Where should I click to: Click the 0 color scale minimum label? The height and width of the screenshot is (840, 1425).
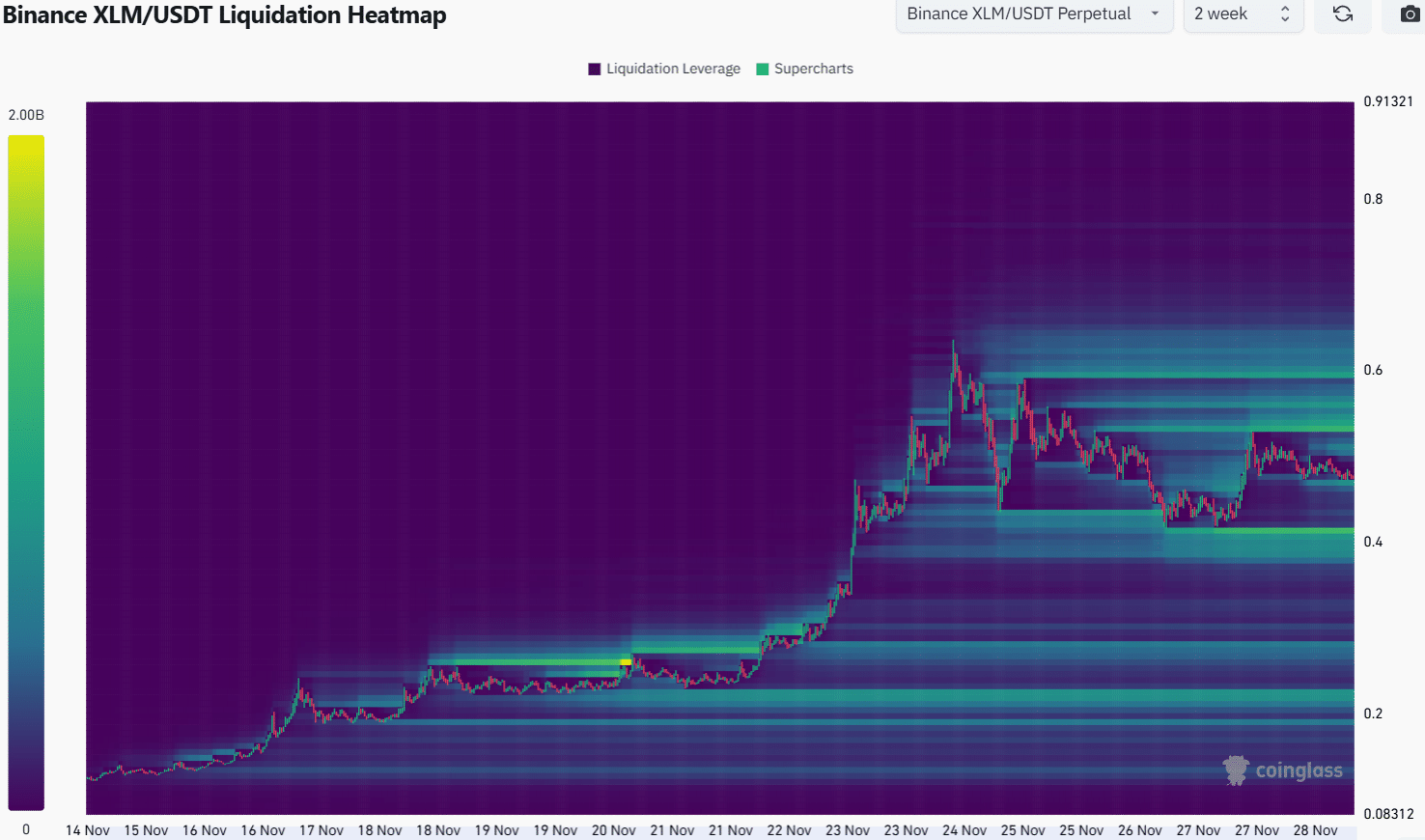(x=26, y=829)
